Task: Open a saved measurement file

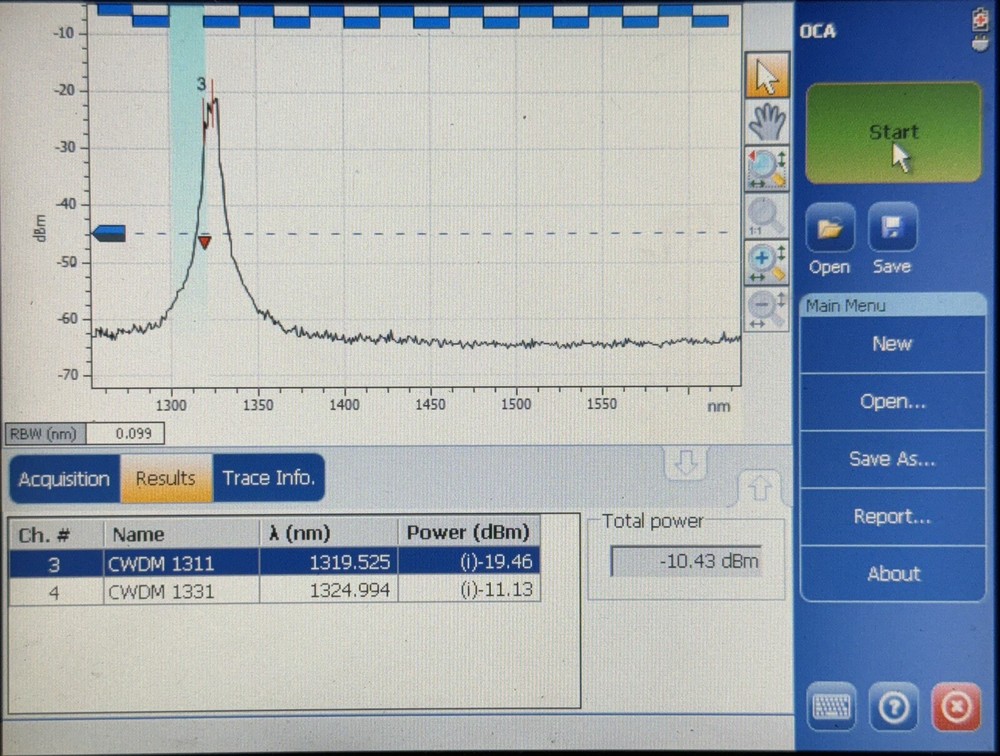Action: 829,228
